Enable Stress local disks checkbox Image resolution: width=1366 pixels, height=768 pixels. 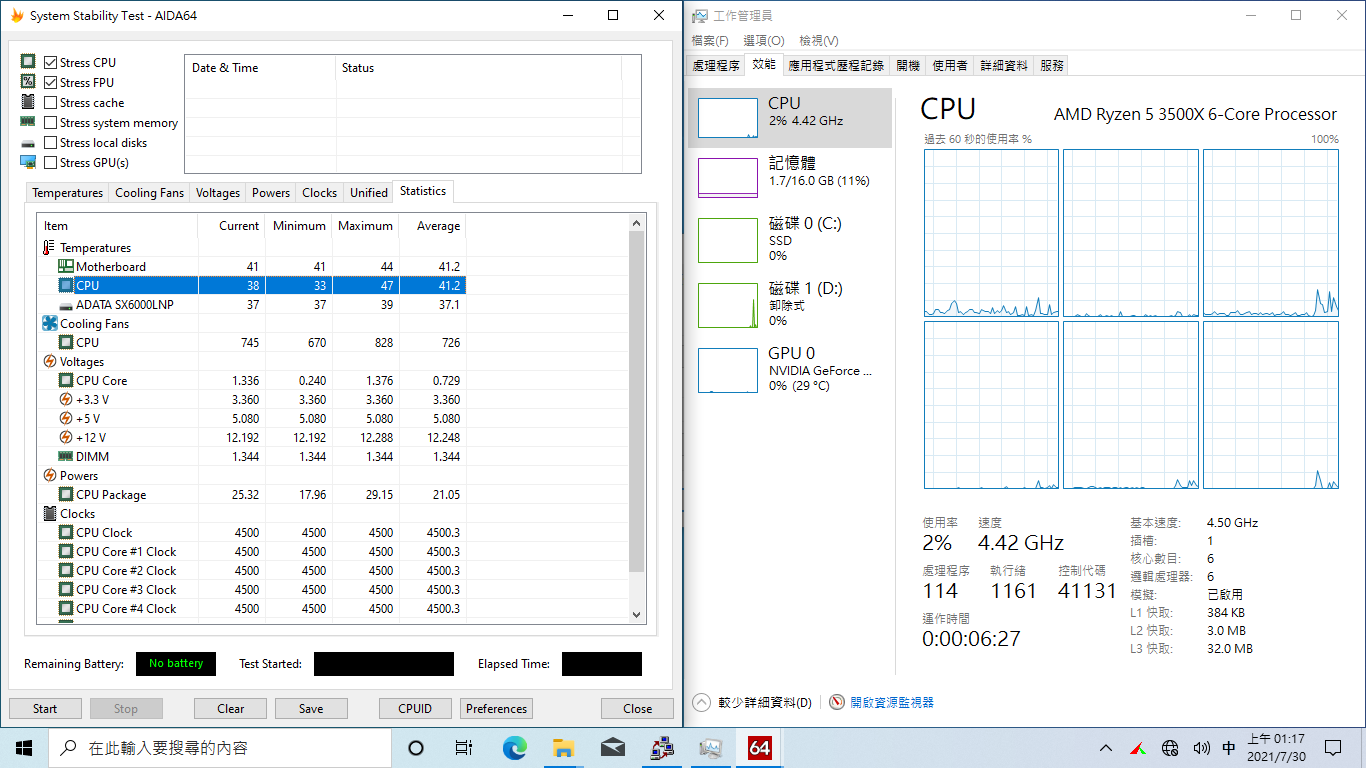point(51,143)
